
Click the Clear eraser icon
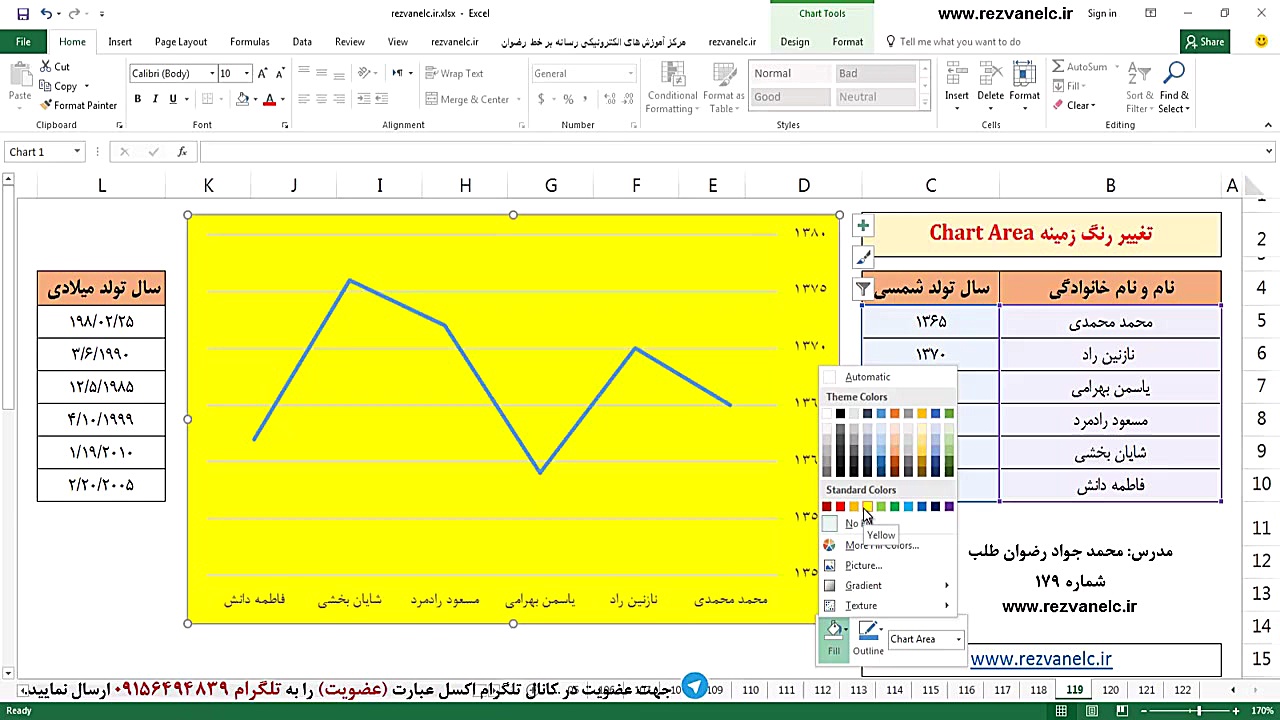(x=1058, y=105)
